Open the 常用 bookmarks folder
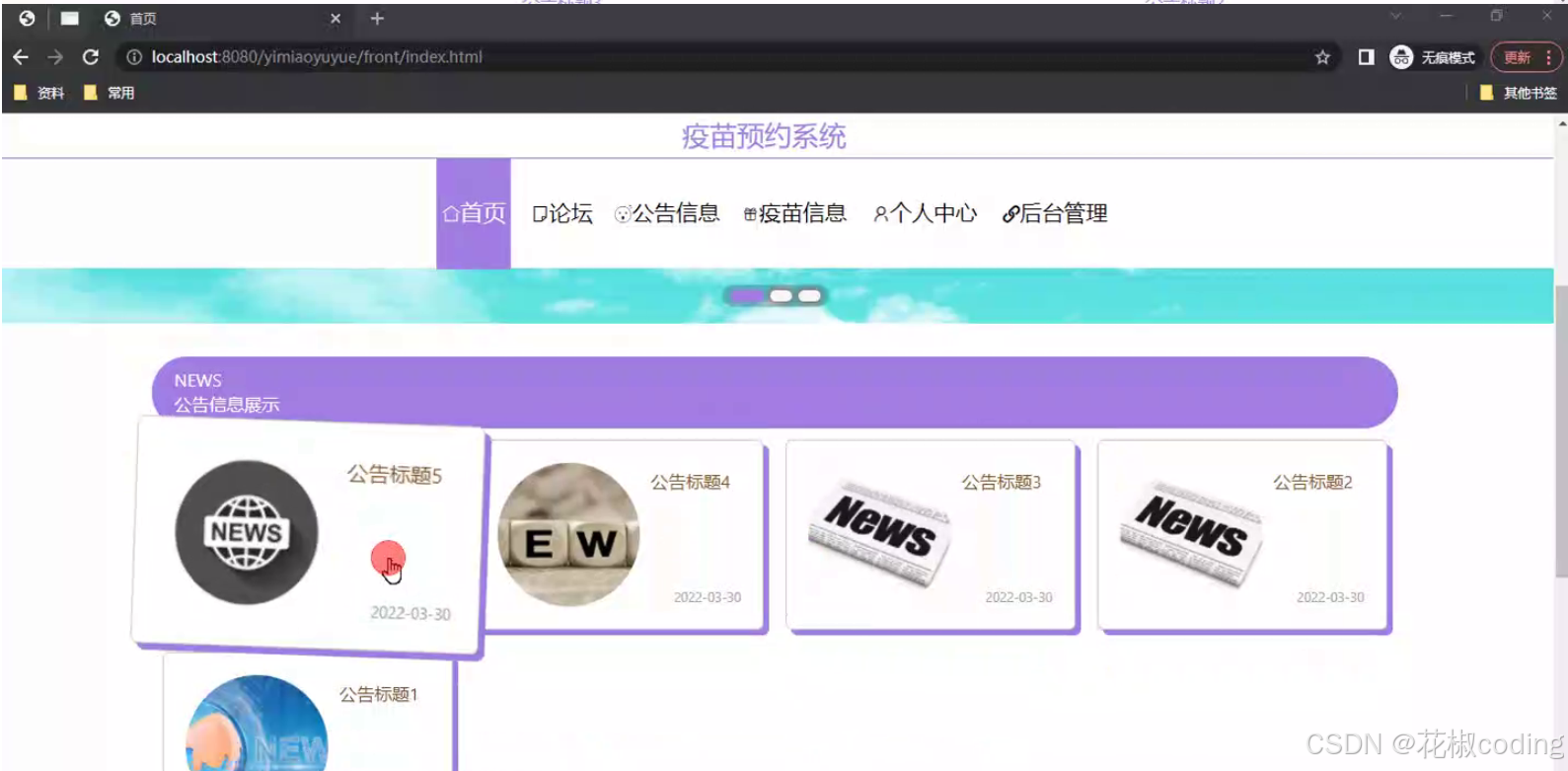The width and height of the screenshot is (1568, 771). click(110, 93)
